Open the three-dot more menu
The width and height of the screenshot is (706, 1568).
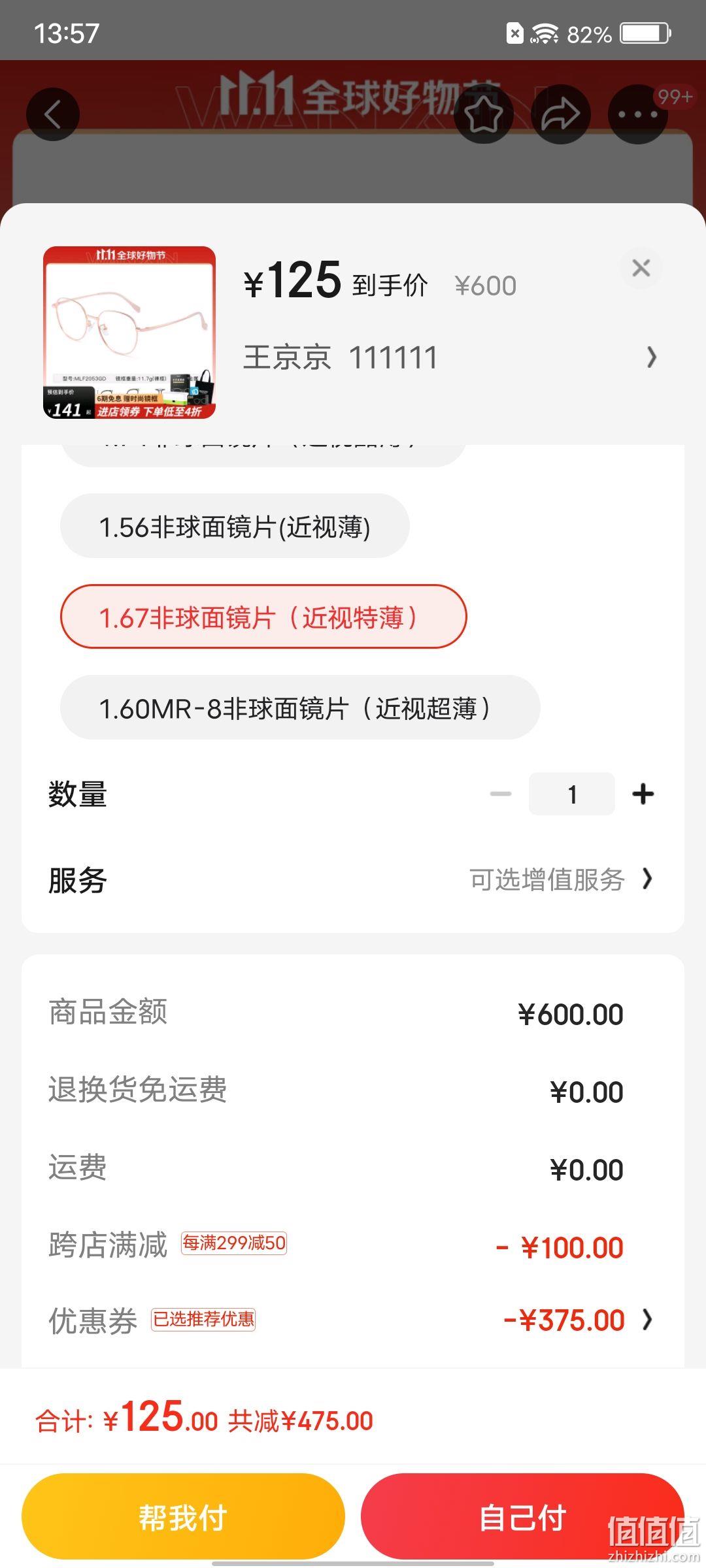[637, 114]
